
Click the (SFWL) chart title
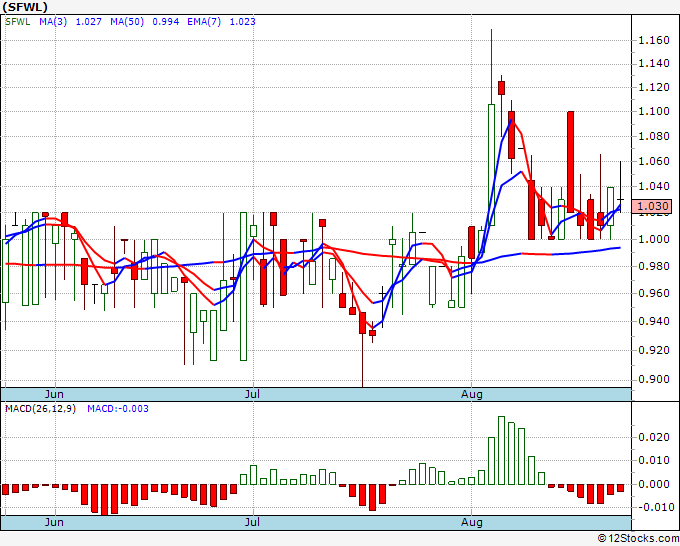(x=25, y=7)
